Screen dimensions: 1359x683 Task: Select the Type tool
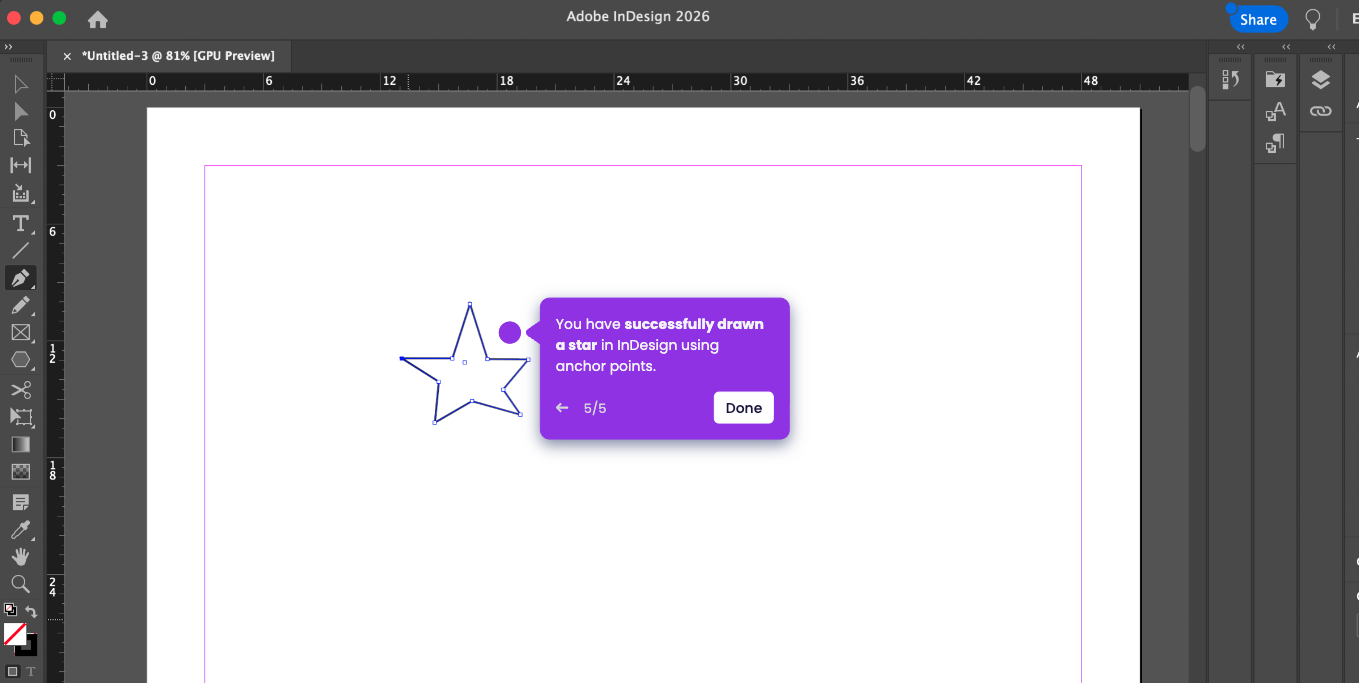click(20, 222)
